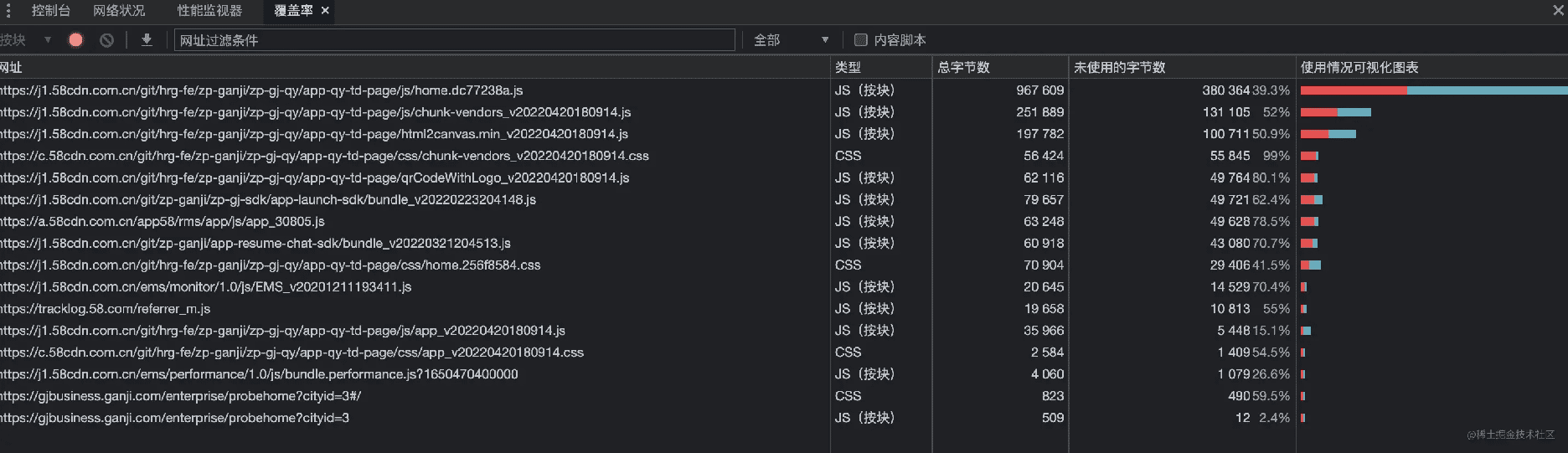Image resolution: width=1568 pixels, height=453 pixels.
Task: Open the 按块 coverage granularity dropdown
Action: pos(25,40)
